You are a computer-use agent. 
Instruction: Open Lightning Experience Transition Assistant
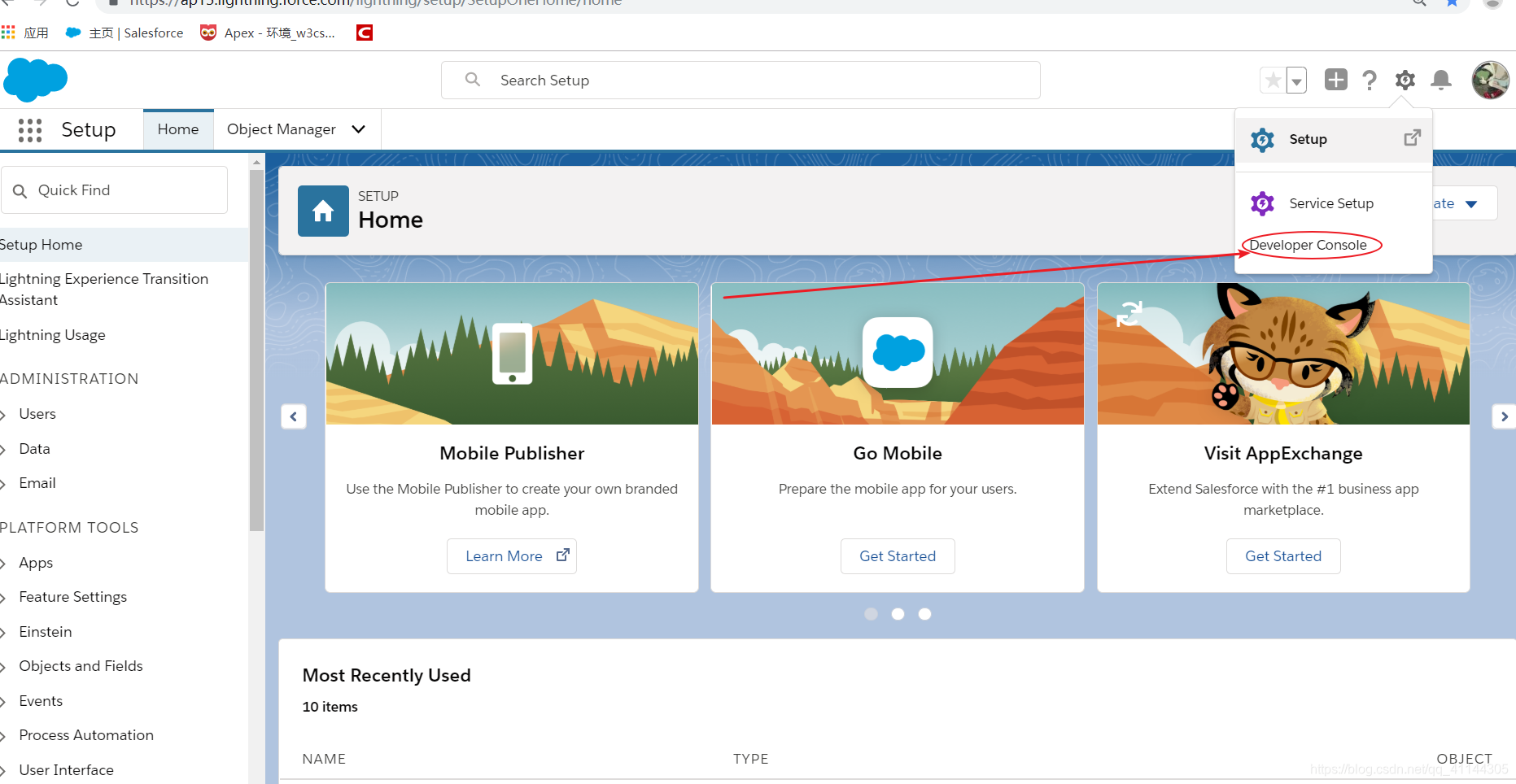click(104, 290)
